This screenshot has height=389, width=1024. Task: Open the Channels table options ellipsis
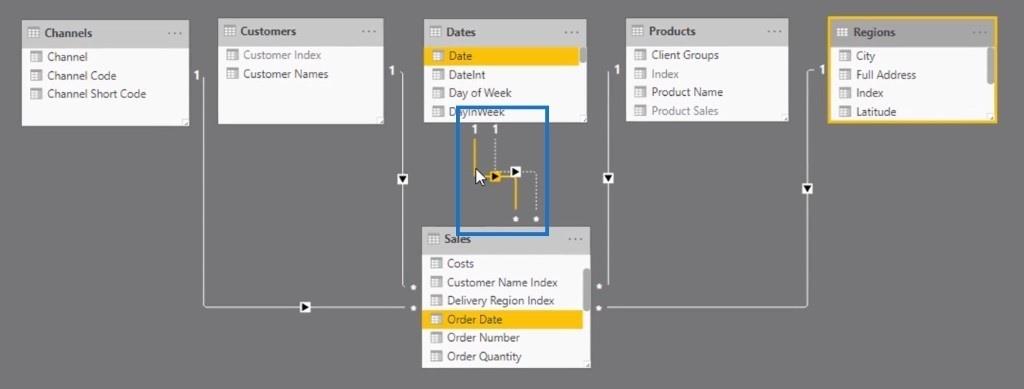(x=174, y=33)
